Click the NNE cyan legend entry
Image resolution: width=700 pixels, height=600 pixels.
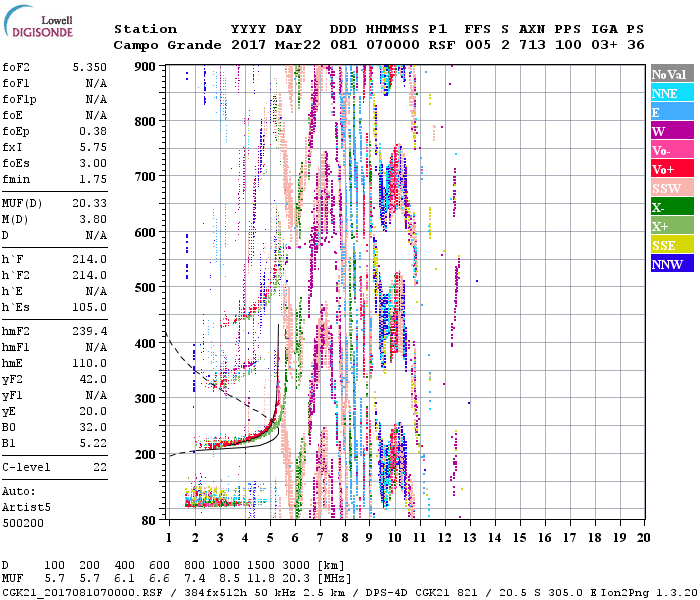(x=670, y=93)
